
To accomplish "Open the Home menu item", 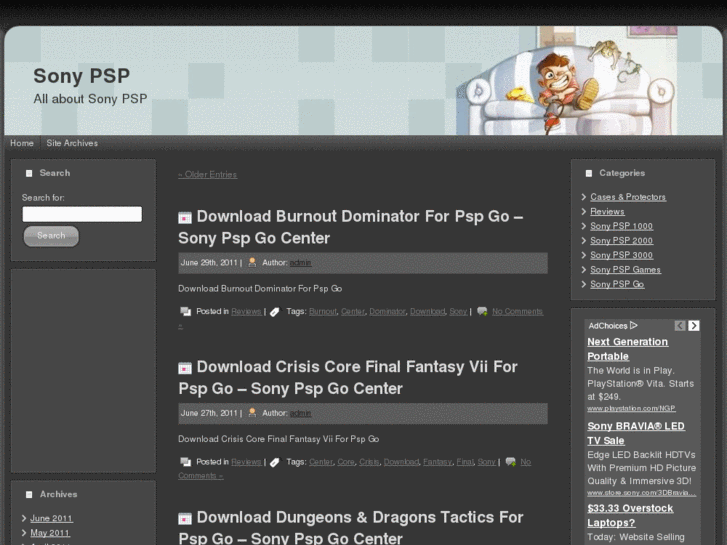I will pos(22,143).
